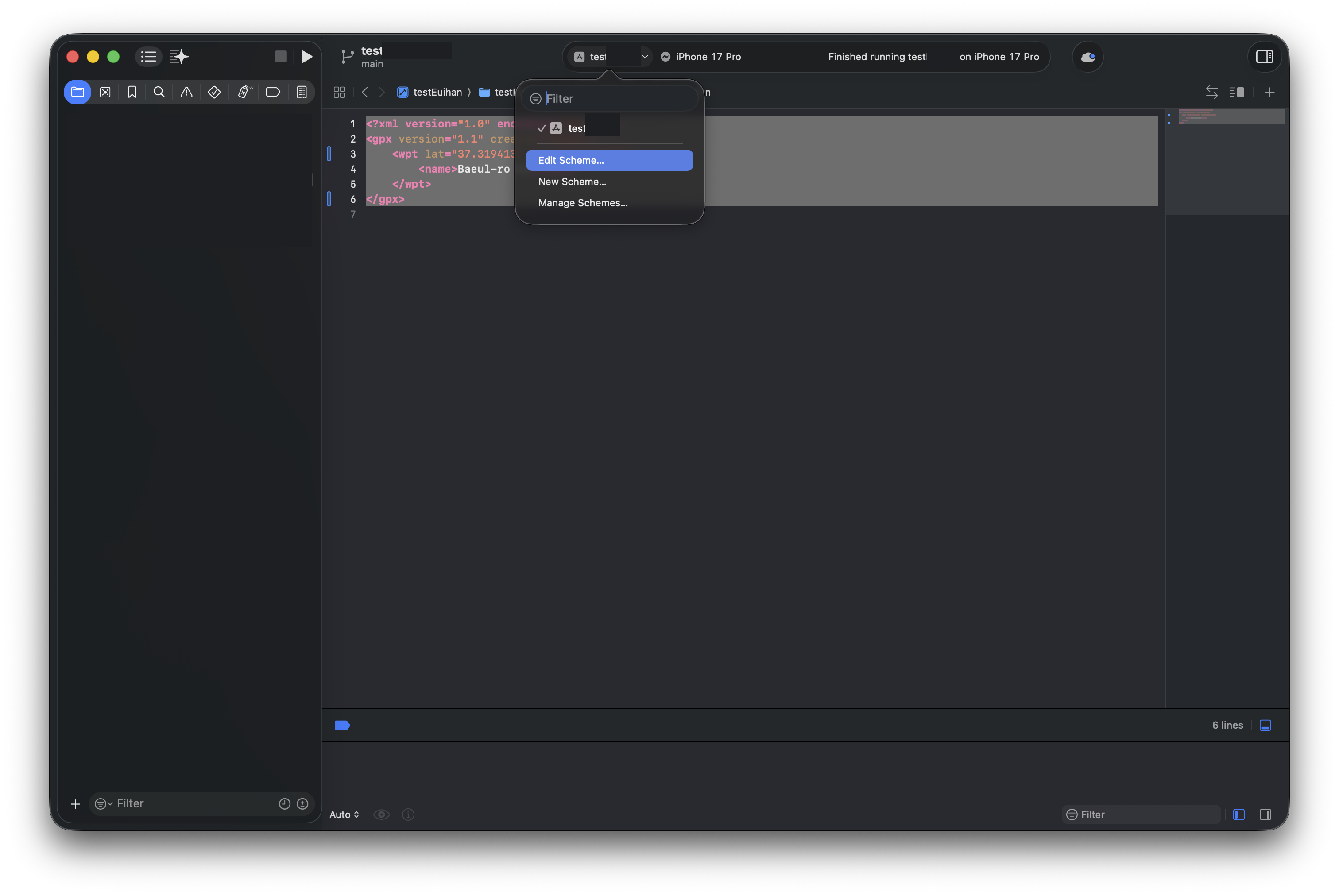Open the editor options menu
Image resolution: width=1339 pixels, height=896 pixels.
coord(1237,92)
